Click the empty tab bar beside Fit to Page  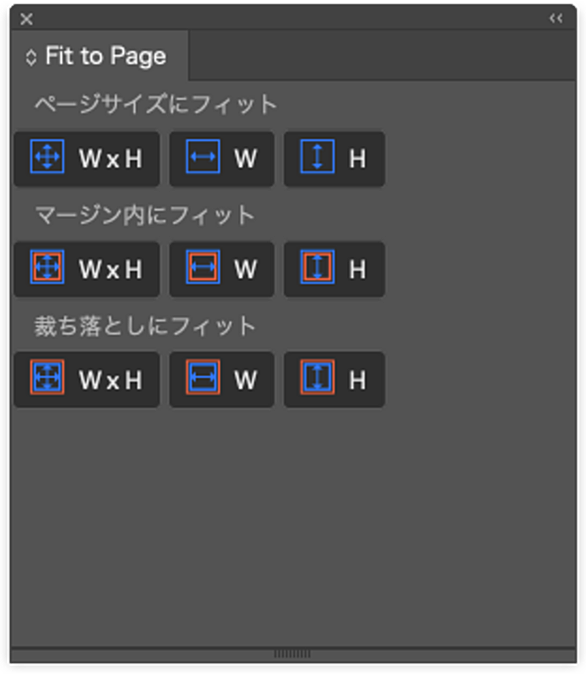click(382, 56)
